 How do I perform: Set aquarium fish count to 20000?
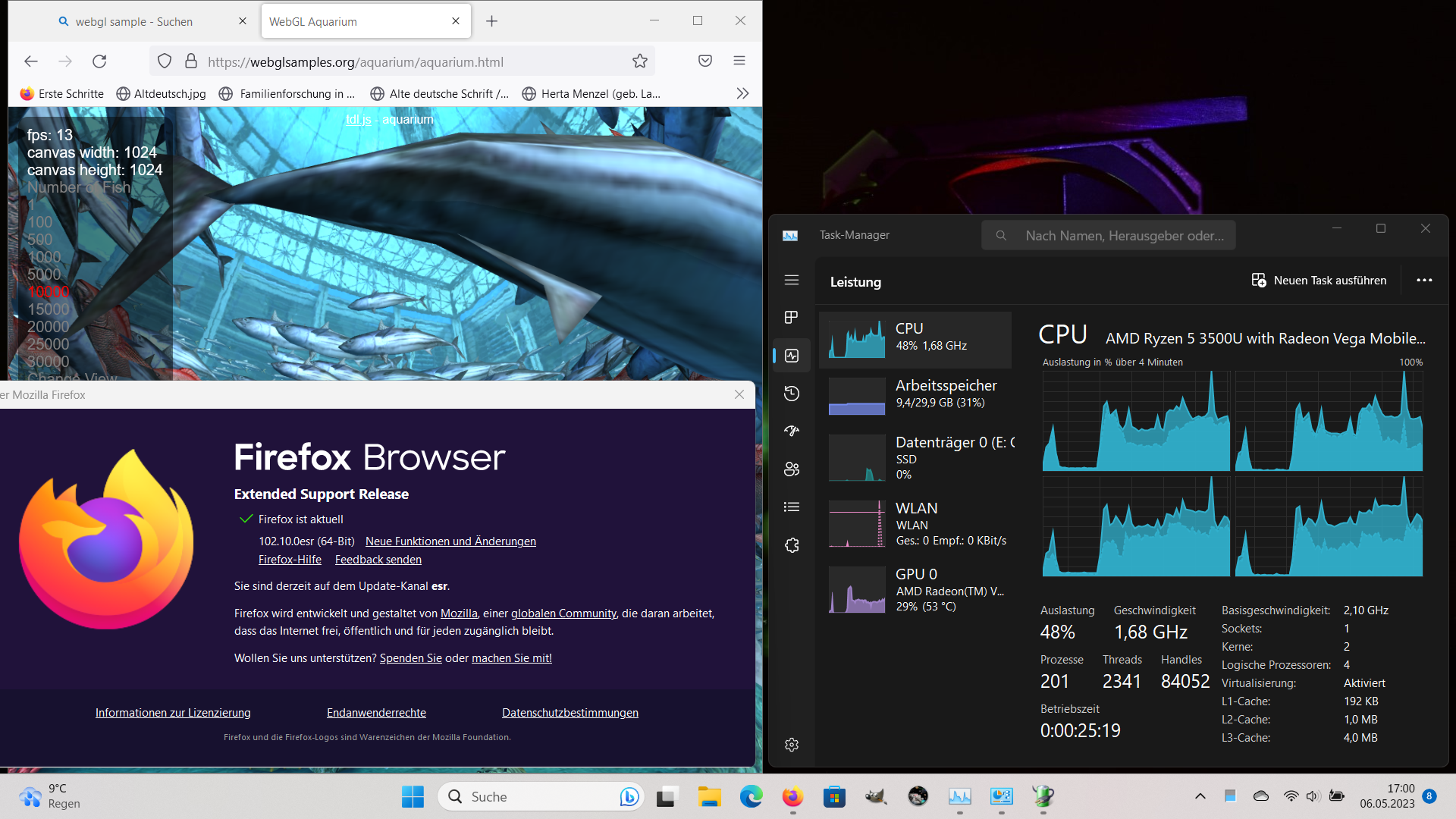(x=48, y=327)
